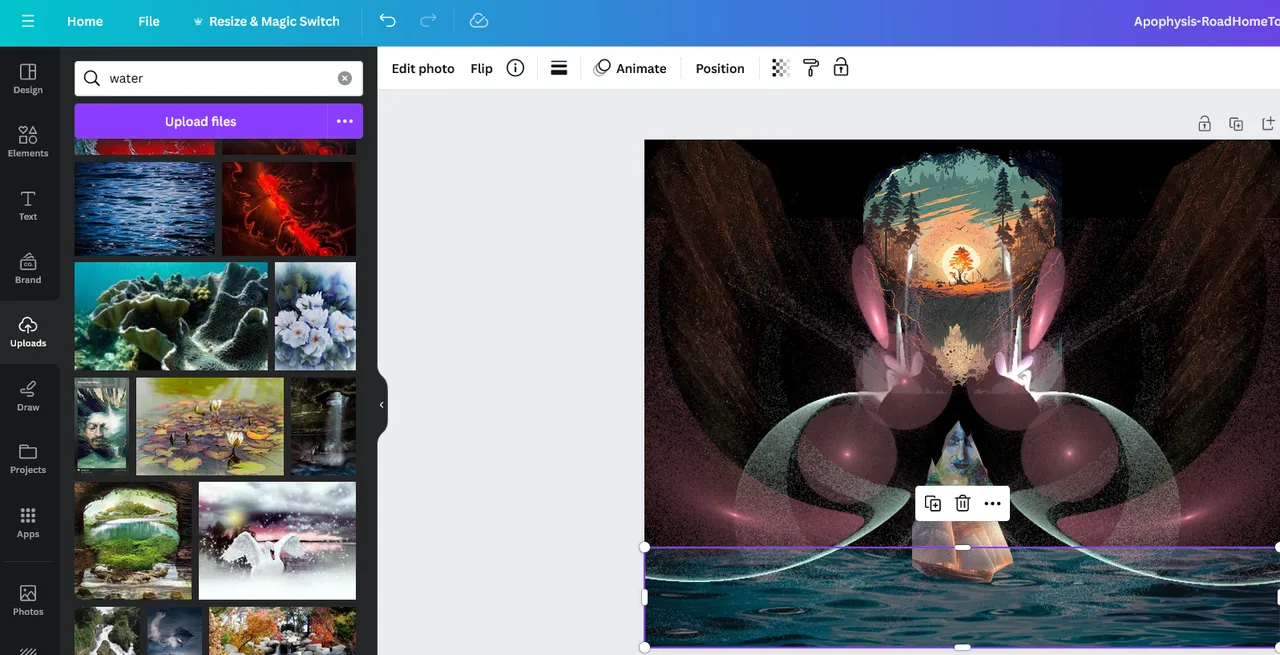Click the uploads search field

218,78
